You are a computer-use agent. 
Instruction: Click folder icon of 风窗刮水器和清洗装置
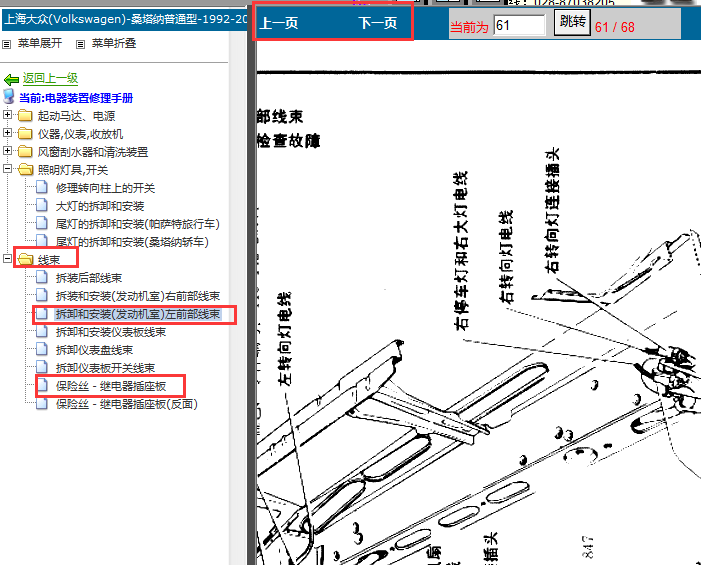[x=25, y=152]
